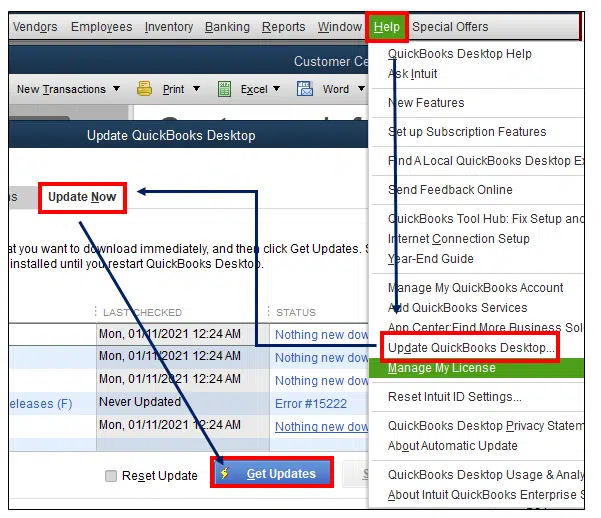
Task: Open the Banking menu
Action: [227, 27]
